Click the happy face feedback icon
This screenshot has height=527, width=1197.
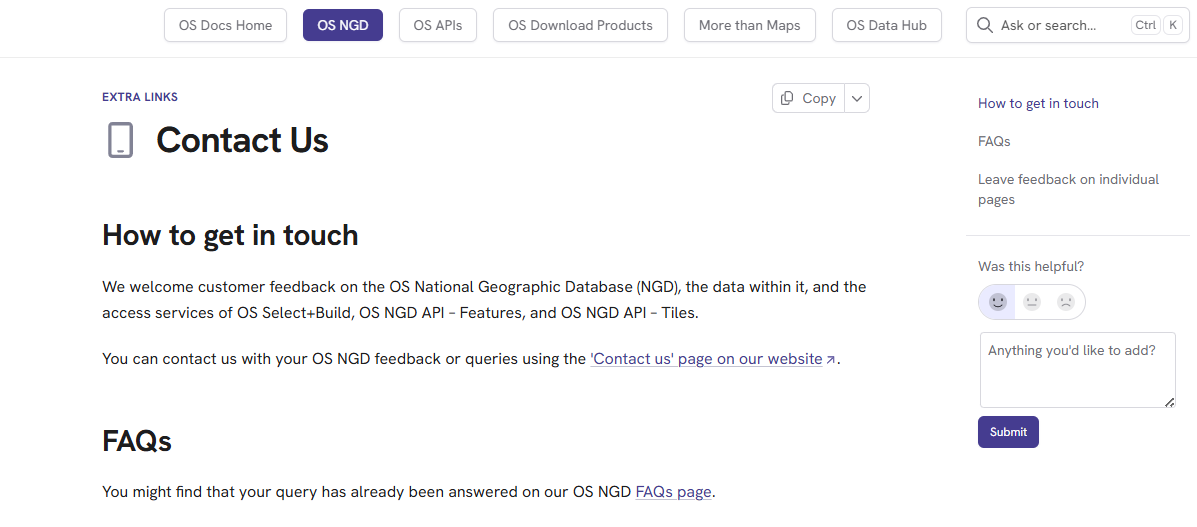click(997, 302)
